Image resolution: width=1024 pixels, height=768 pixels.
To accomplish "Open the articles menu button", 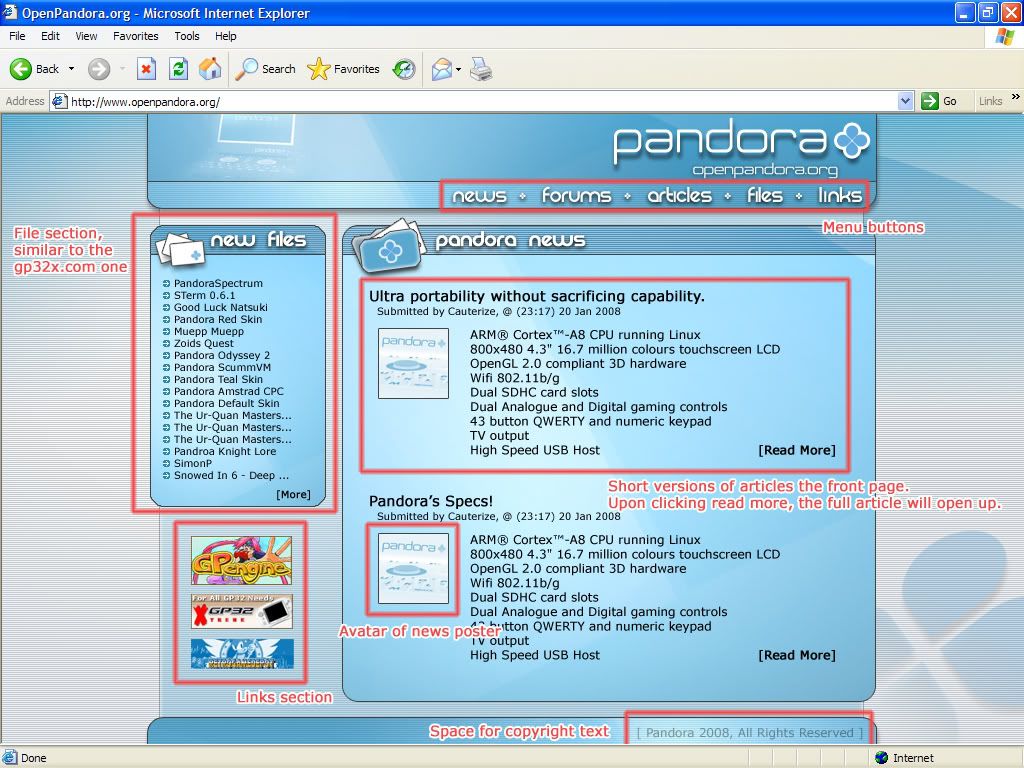I will pyautogui.click(x=679, y=195).
